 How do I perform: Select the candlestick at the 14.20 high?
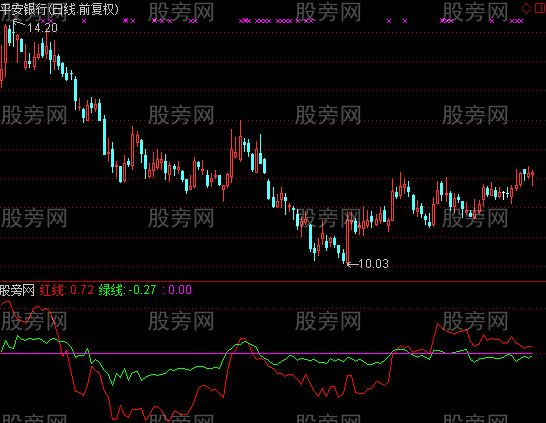[14, 33]
